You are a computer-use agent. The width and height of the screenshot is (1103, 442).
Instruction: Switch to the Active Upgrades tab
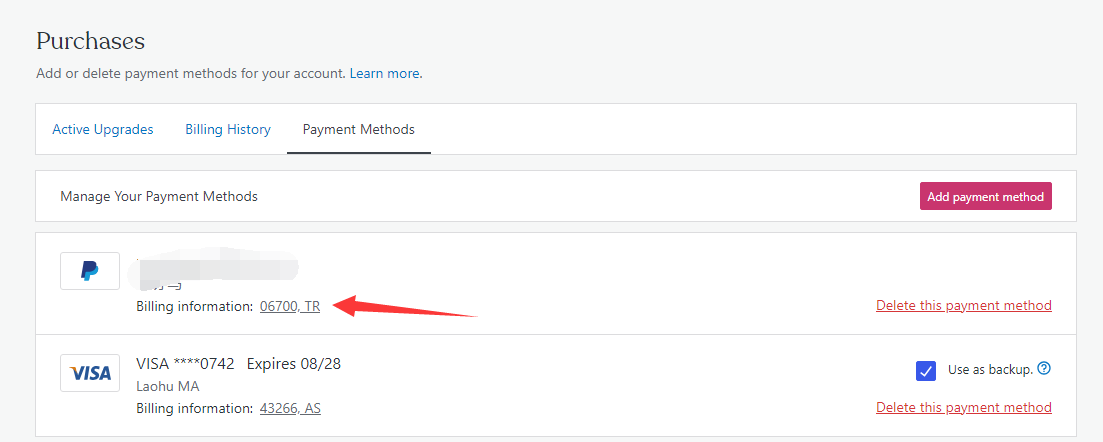click(103, 129)
